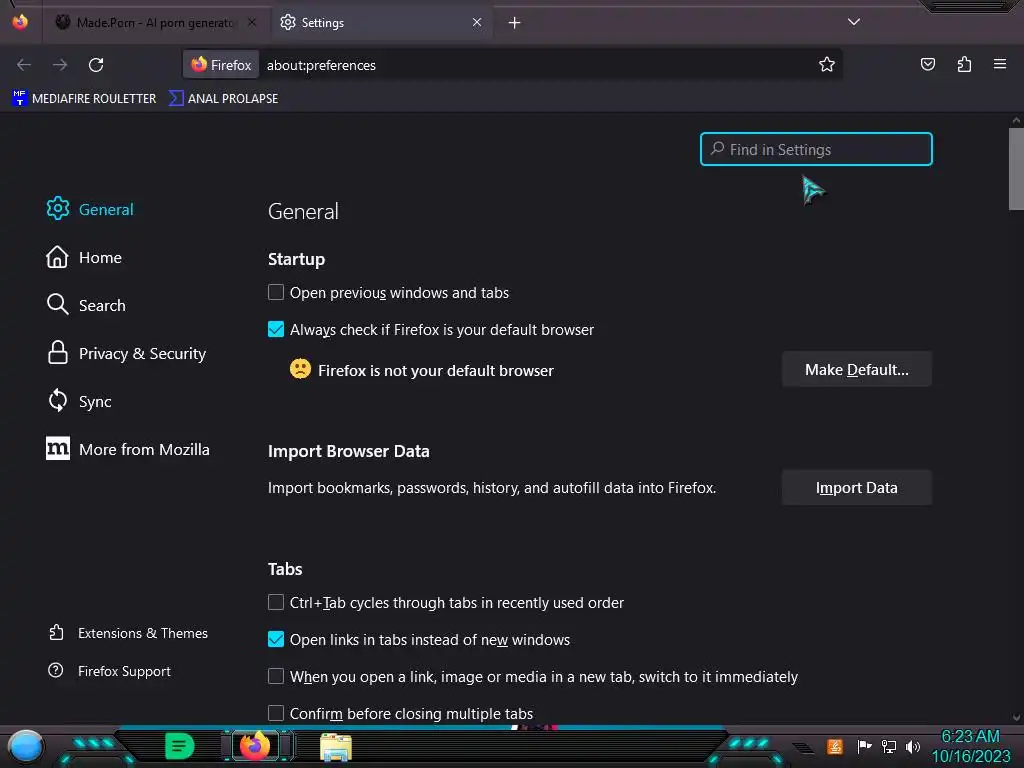Bookmark this page with the star icon
The image size is (1024, 768).
pos(827,65)
